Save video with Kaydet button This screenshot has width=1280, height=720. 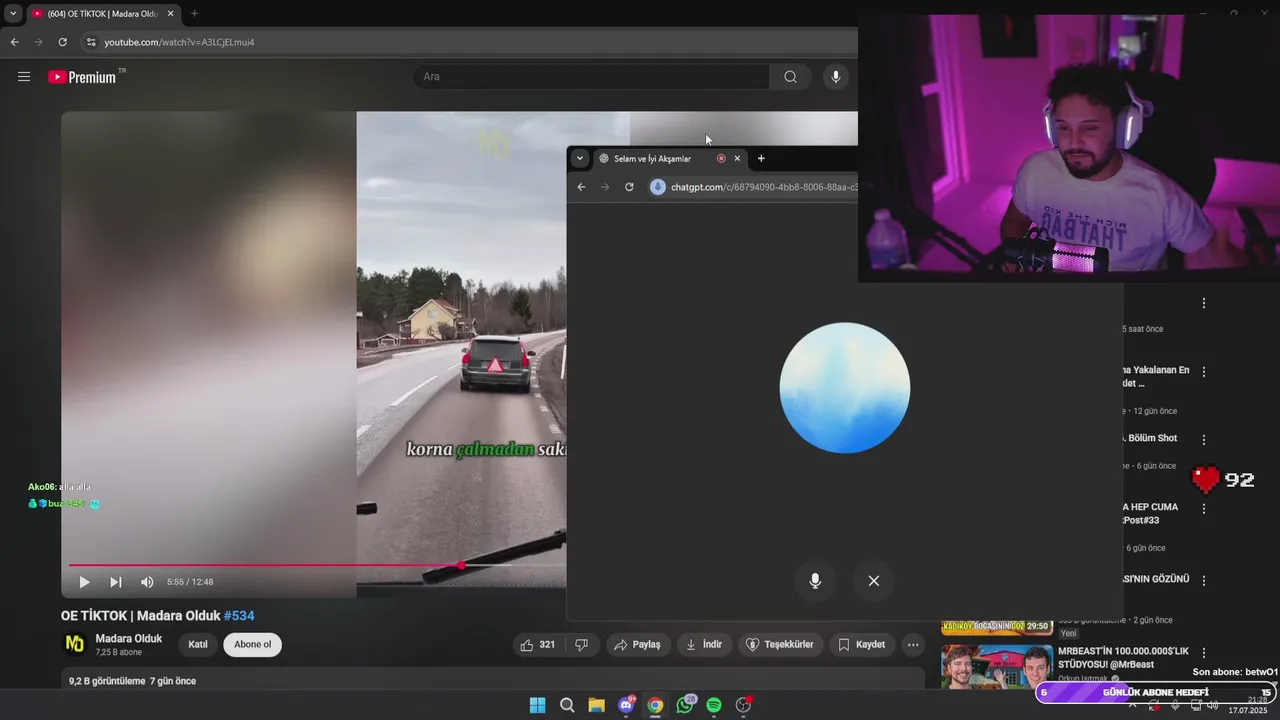click(861, 645)
